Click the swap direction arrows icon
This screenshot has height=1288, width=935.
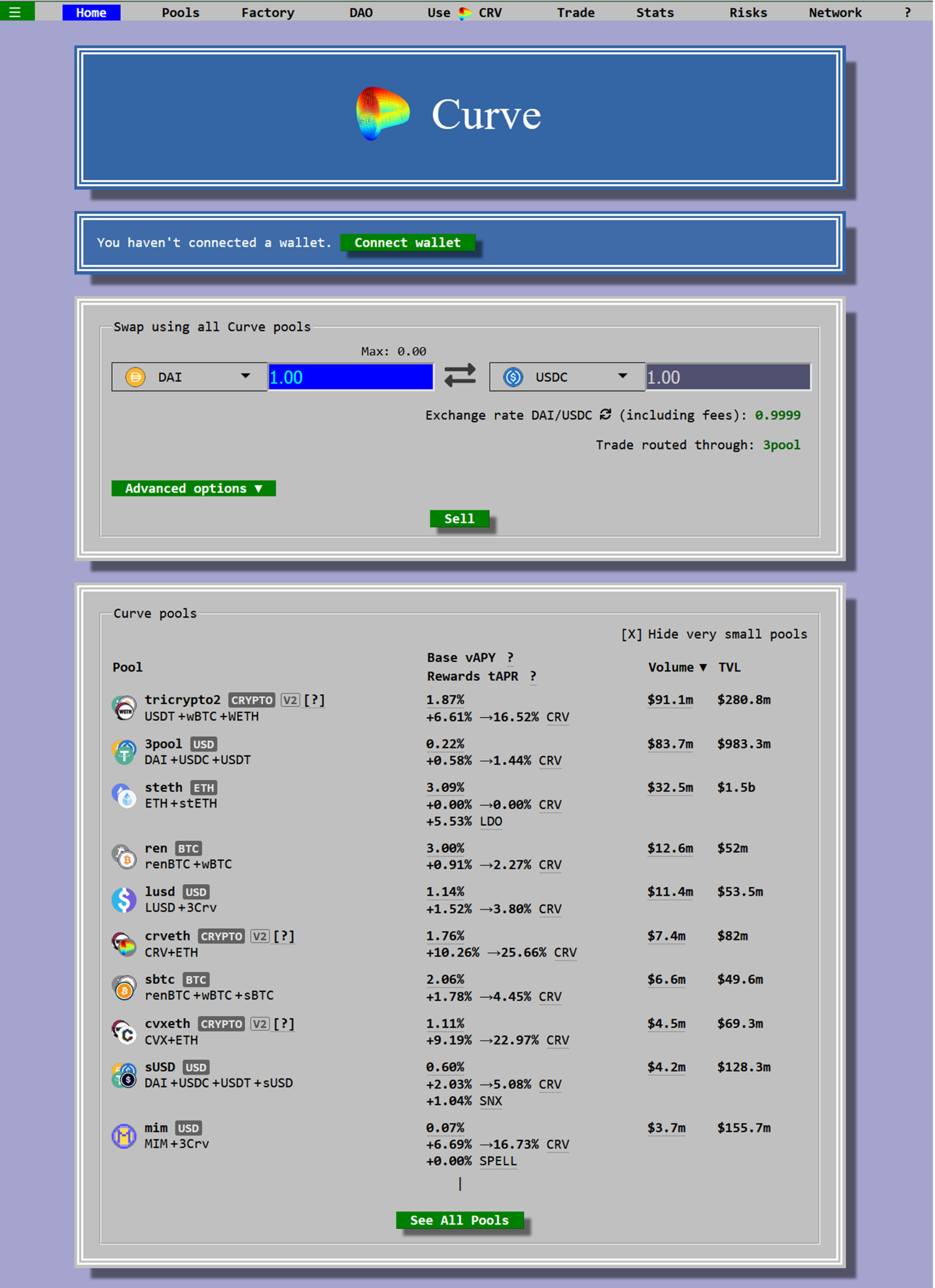[x=459, y=376]
